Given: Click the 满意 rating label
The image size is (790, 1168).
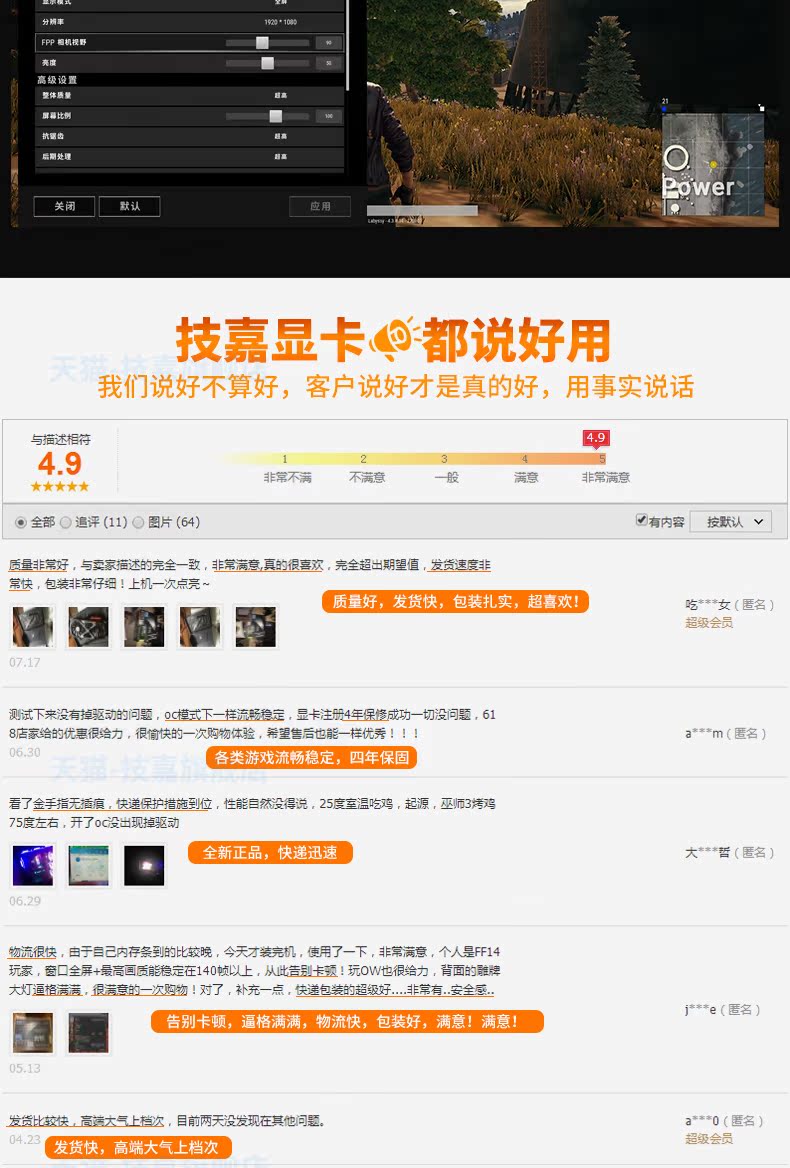Looking at the screenshot, I should click(x=526, y=477).
